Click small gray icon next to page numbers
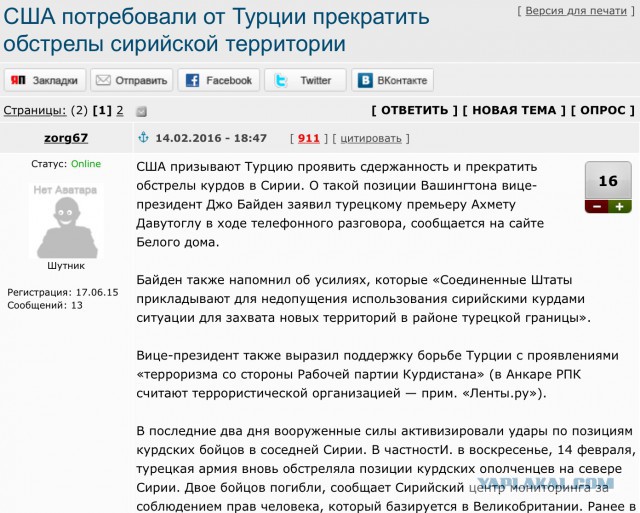This screenshot has height=513, width=640. pos(141,111)
